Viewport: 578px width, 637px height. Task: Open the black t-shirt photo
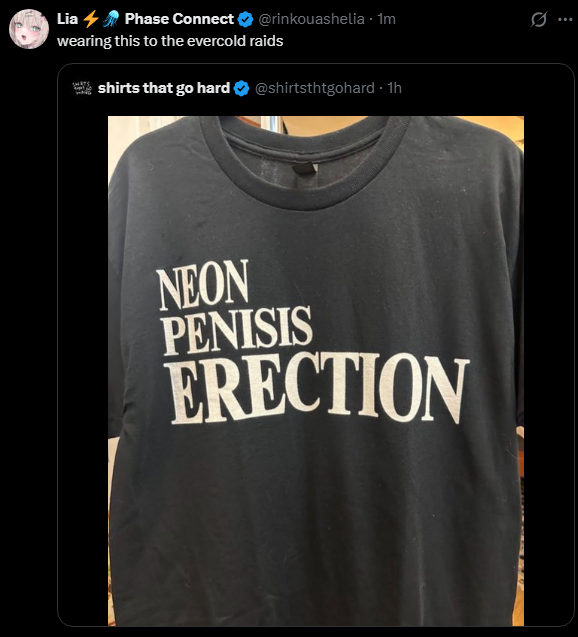click(x=316, y=371)
